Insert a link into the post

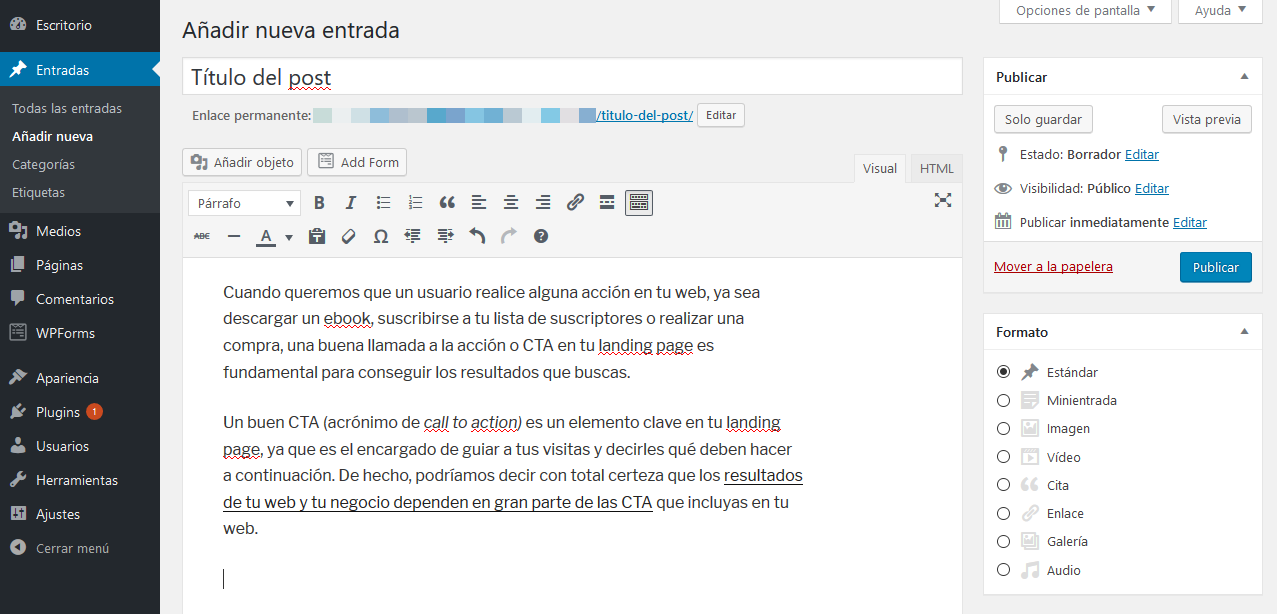(575, 202)
